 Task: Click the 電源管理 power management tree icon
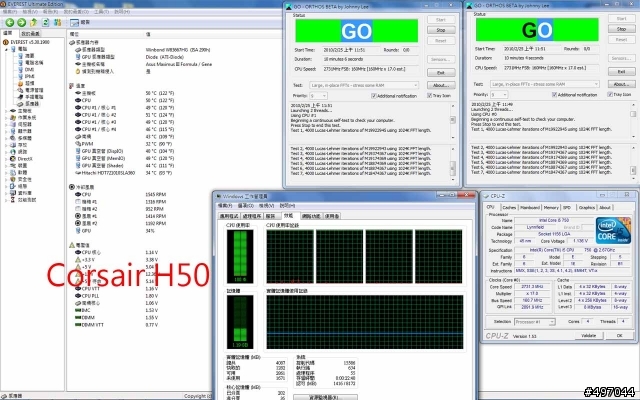coord(20,90)
